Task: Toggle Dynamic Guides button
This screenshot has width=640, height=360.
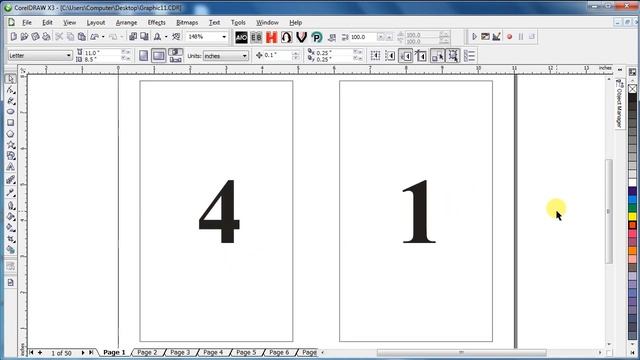Action: tap(421, 56)
